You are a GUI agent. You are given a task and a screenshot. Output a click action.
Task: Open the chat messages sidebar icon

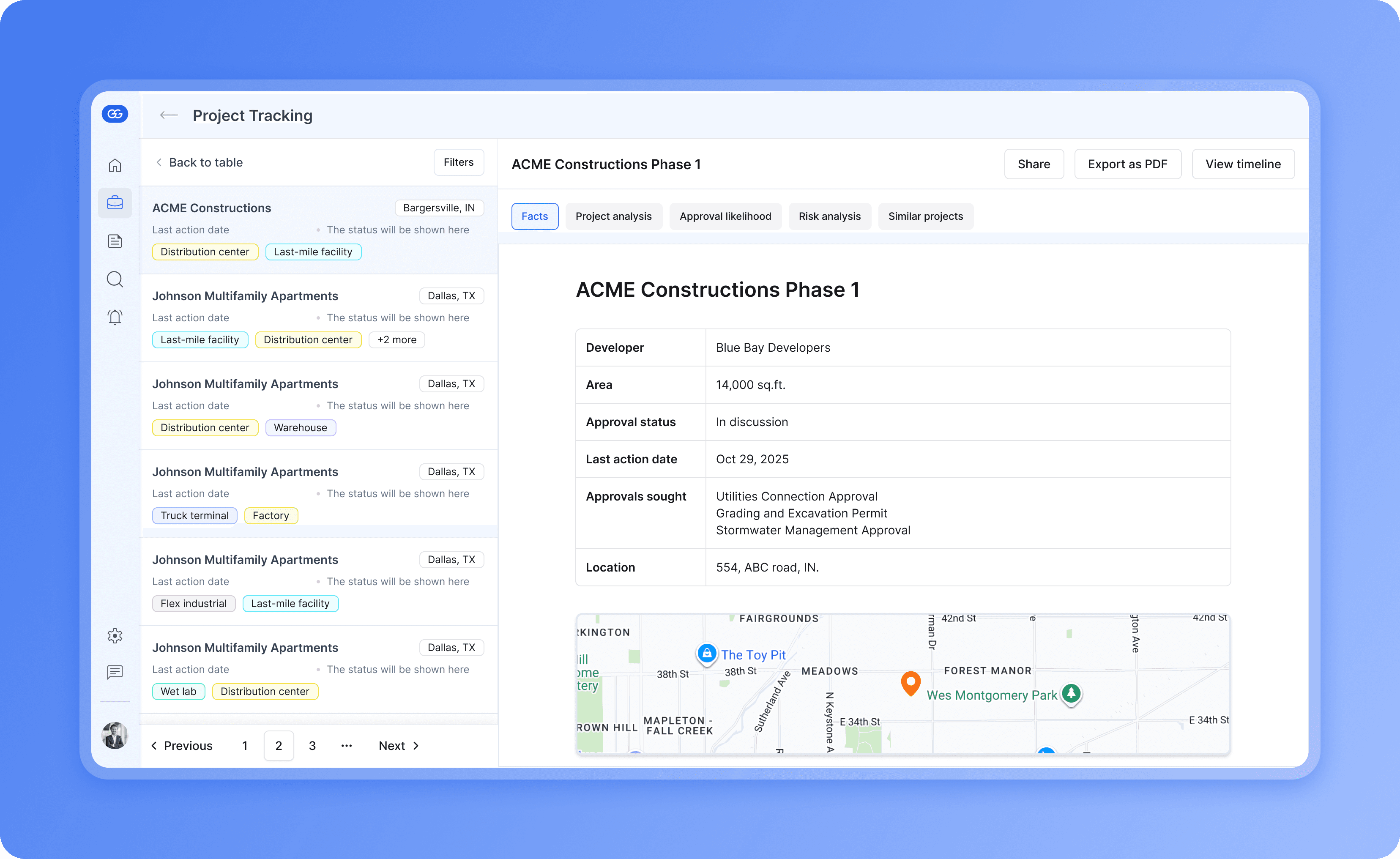pyautogui.click(x=115, y=673)
